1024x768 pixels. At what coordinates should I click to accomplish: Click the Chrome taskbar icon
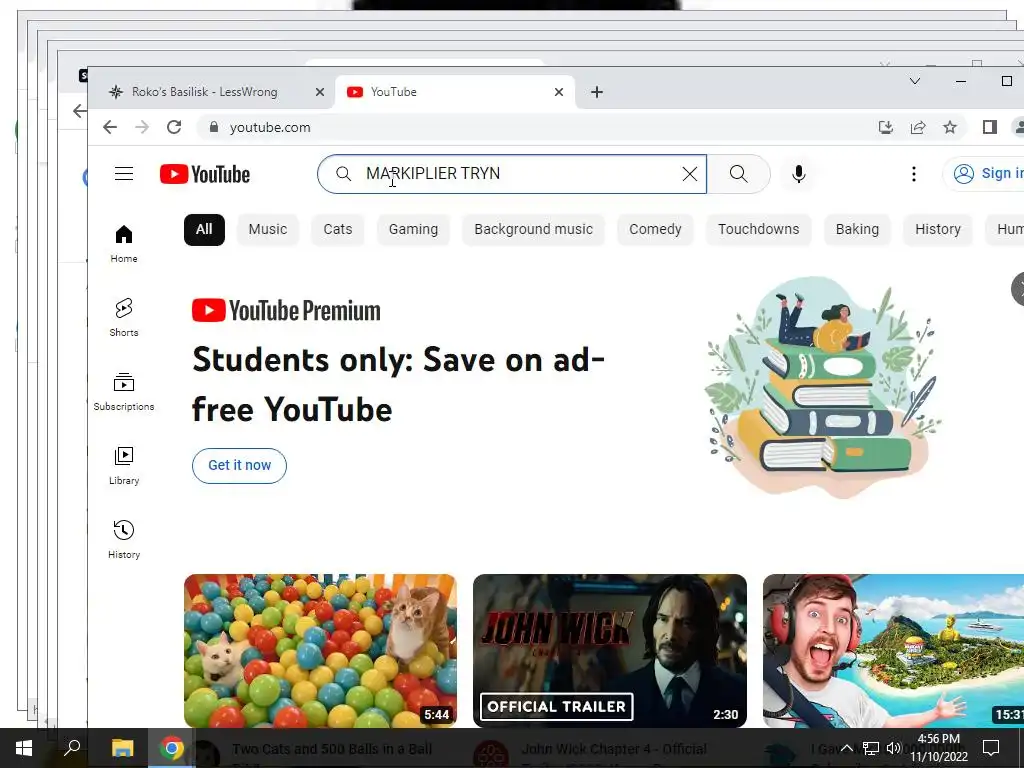pos(172,748)
